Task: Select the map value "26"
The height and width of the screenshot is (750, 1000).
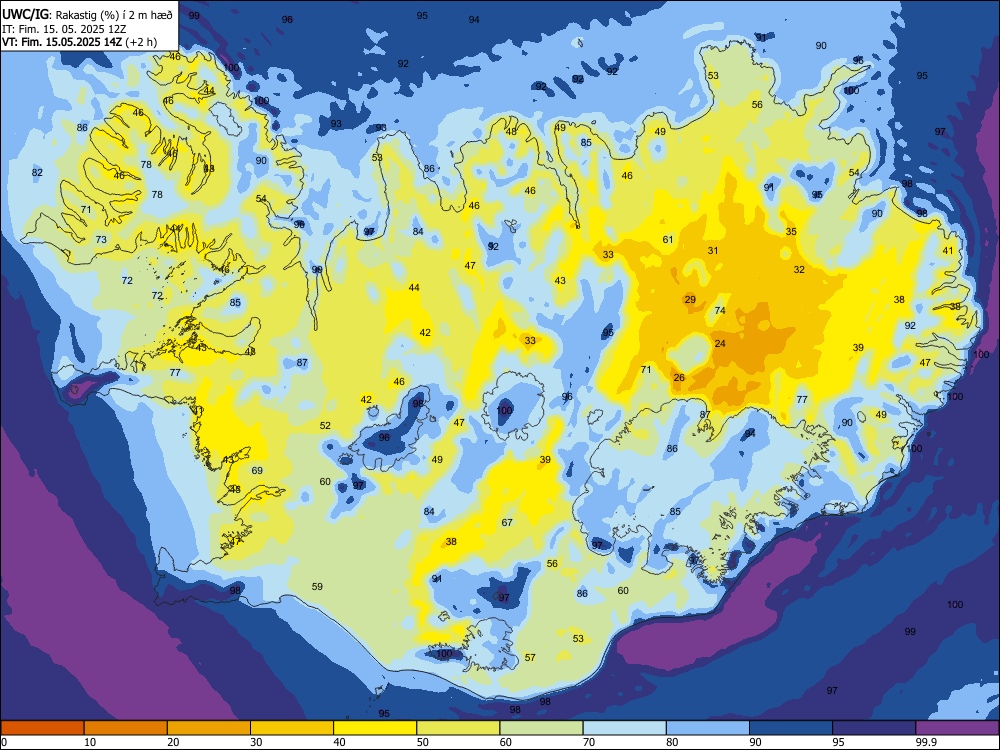Action: (x=679, y=378)
